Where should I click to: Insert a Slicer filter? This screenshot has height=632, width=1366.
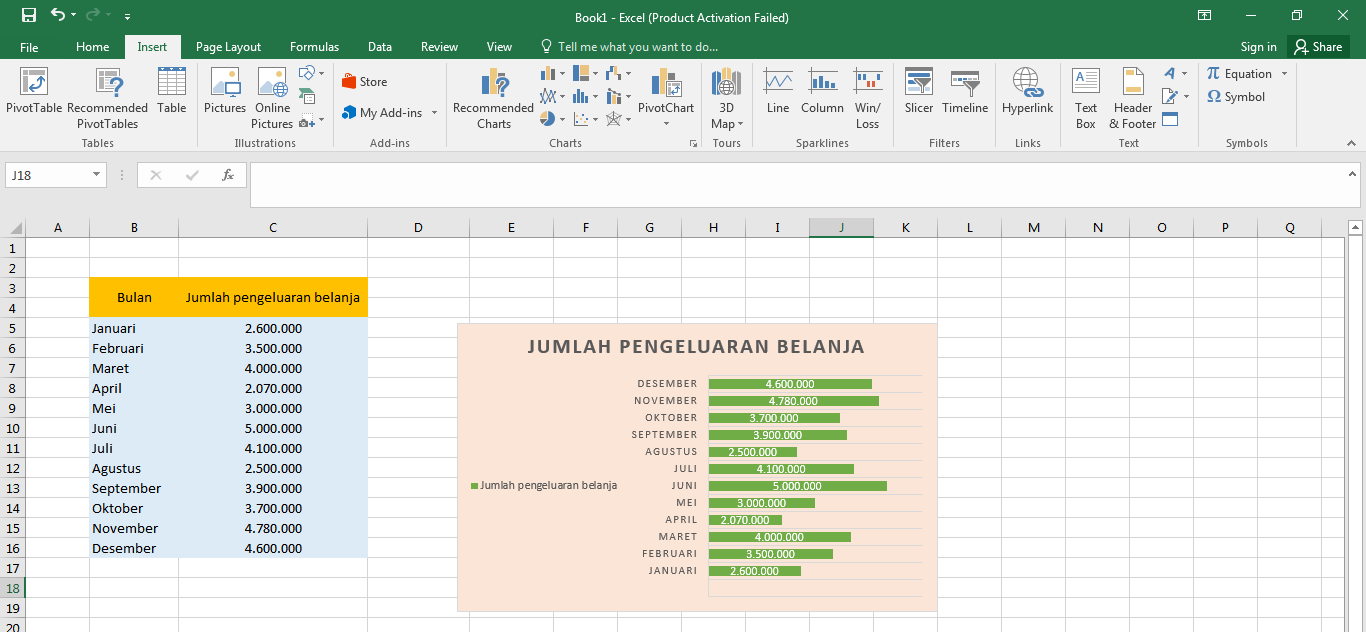(918, 90)
